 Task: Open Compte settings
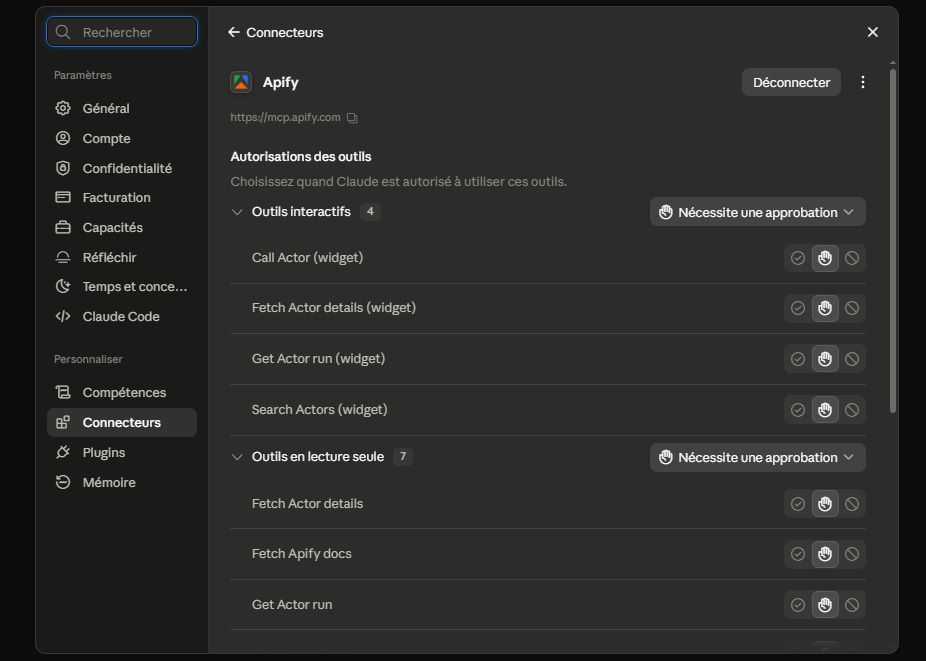[x=122, y=138]
